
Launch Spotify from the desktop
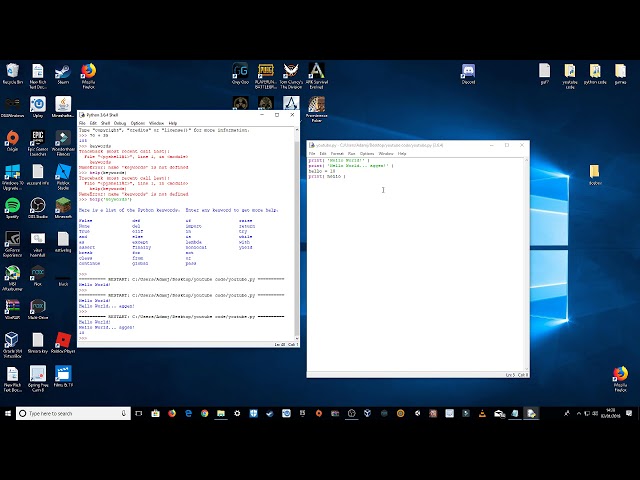pyautogui.click(x=13, y=208)
